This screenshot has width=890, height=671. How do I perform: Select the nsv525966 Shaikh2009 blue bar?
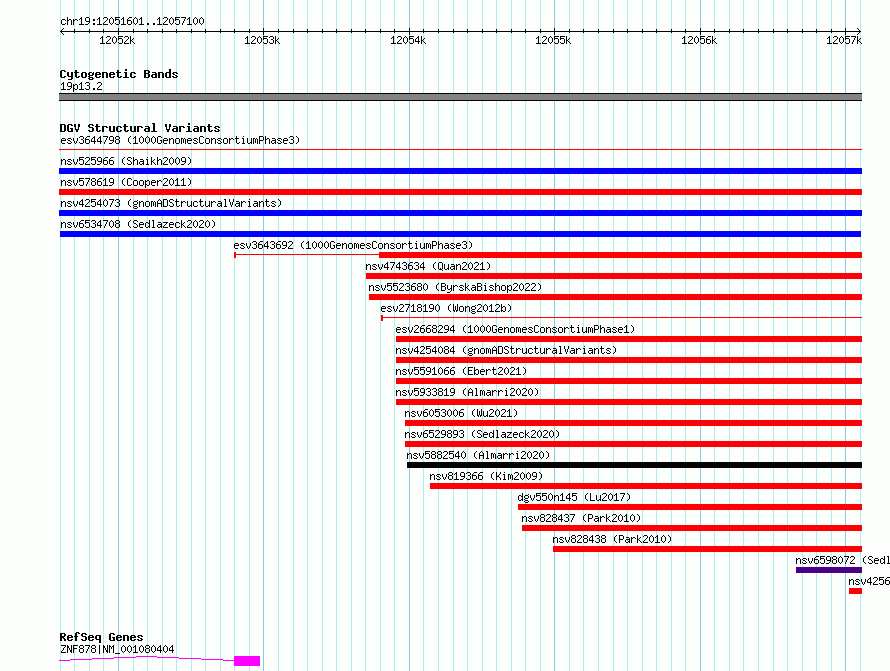pos(460,171)
